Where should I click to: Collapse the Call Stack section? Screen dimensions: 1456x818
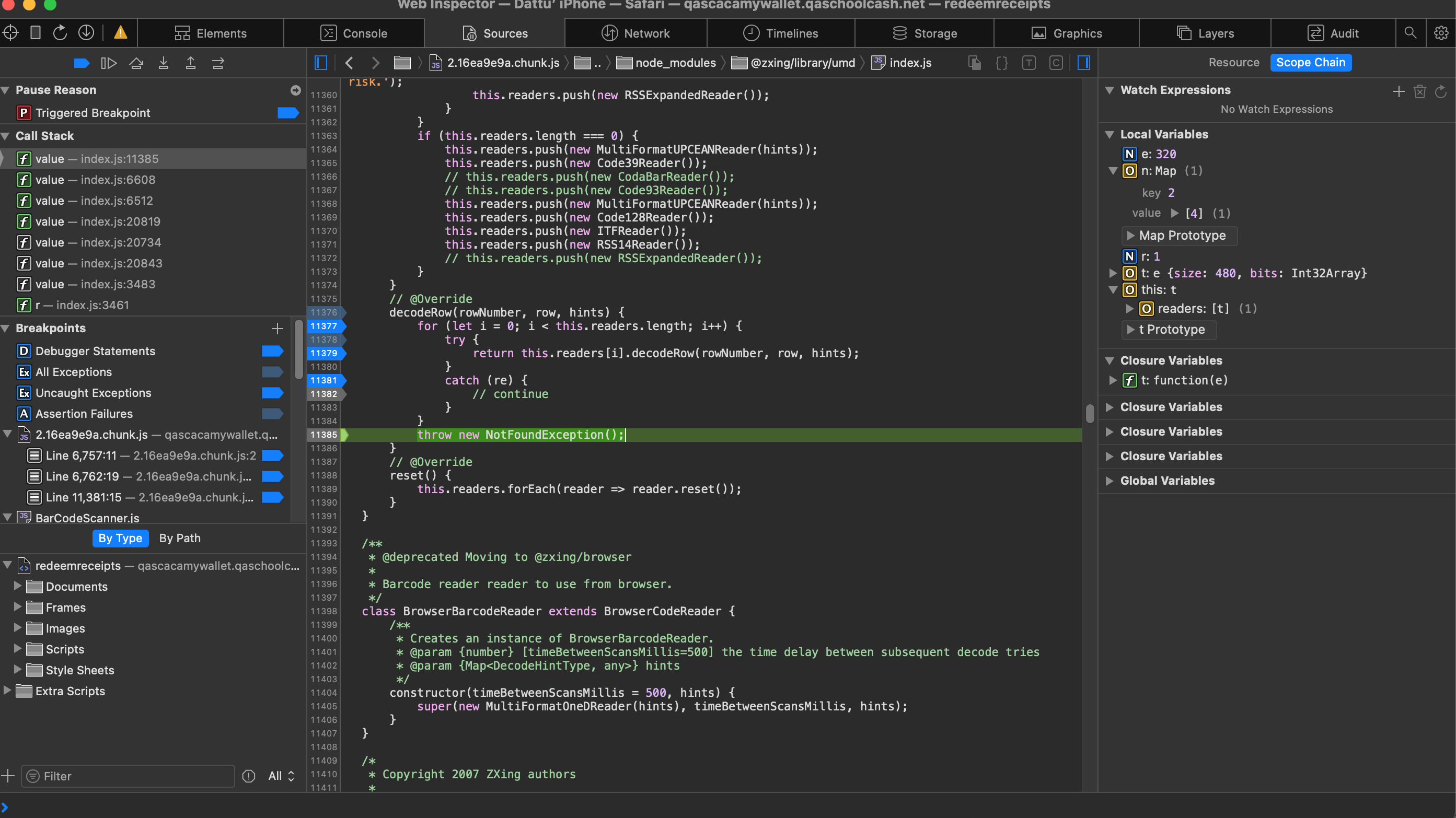point(6,136)
